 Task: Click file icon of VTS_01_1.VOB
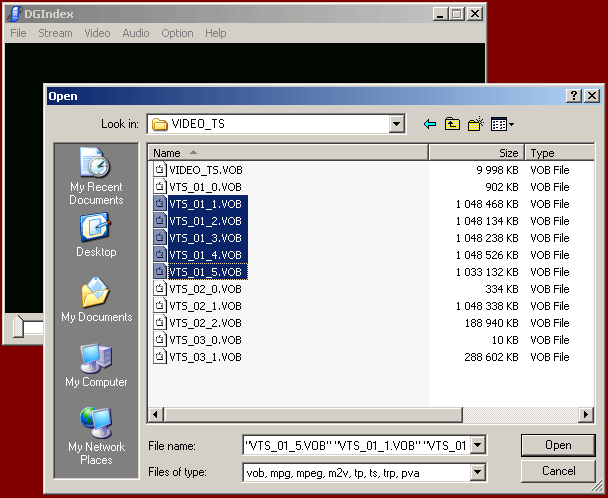[x=159, y=204]
